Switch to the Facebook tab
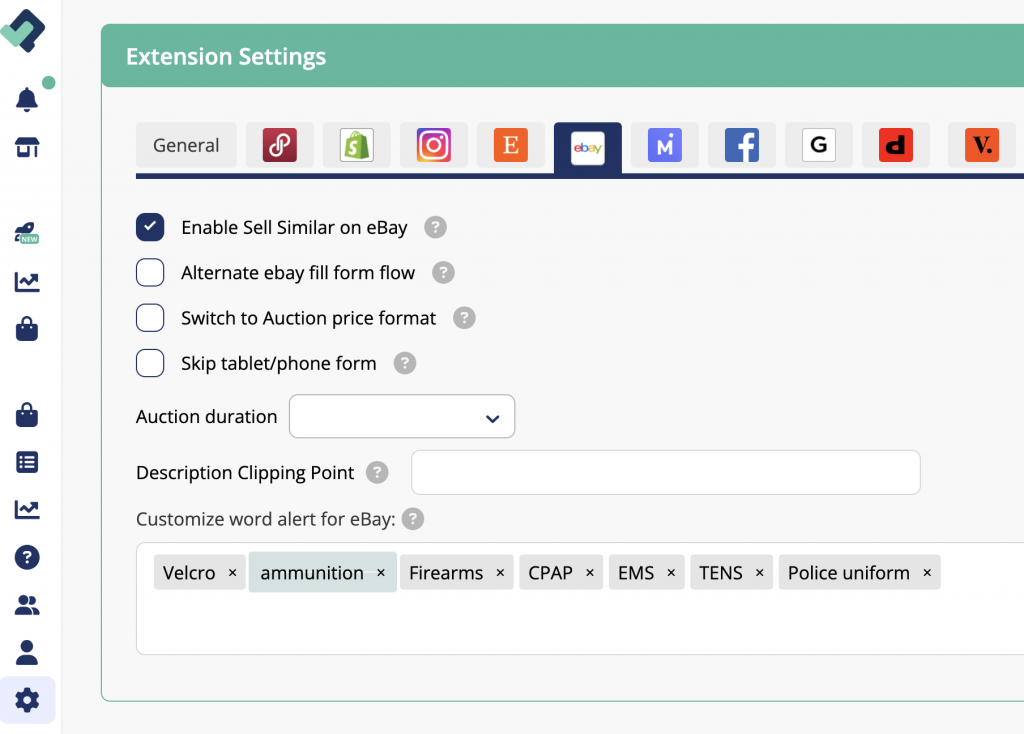Screen dimensions: 1024x734 (x=742, y=145)
